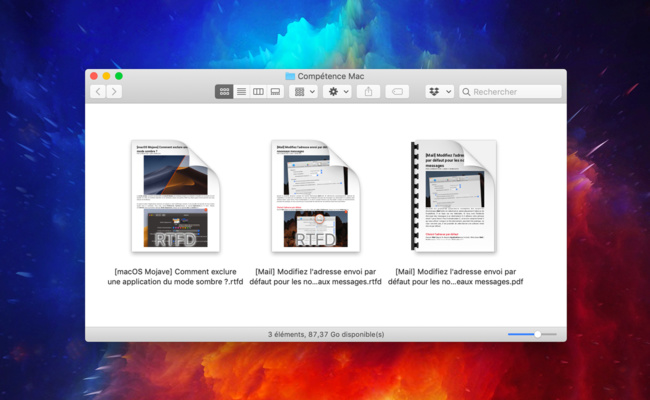Open the Dropbox toolbar dropdown
Image resolution: width=650 pixels, height=400 pixels.
(439, 91)
